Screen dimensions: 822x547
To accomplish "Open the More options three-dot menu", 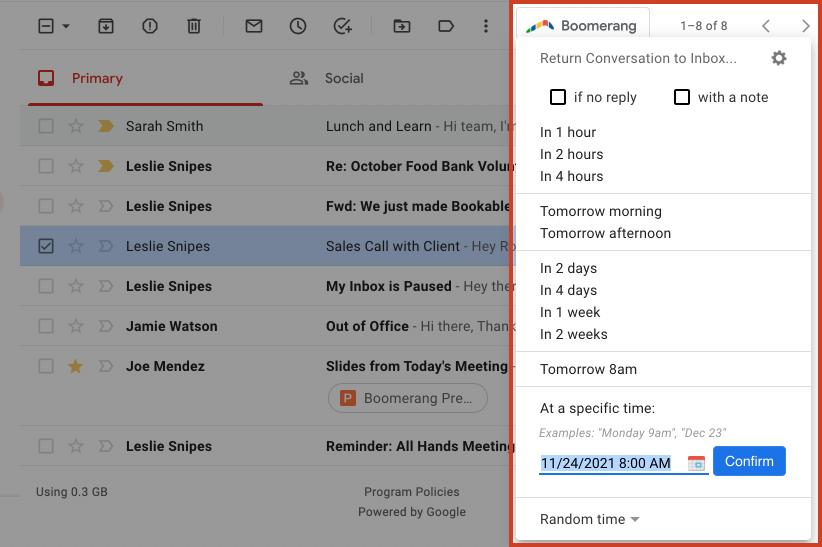I will pyautogui.click(x=486, y=26).
